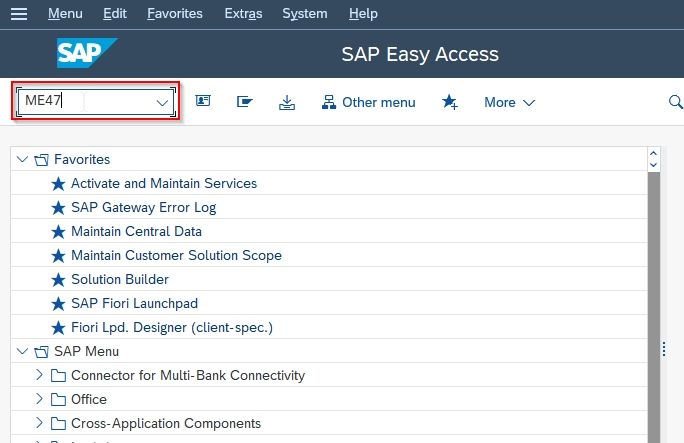Select Solution Builder favorite

tap(120, 279)
